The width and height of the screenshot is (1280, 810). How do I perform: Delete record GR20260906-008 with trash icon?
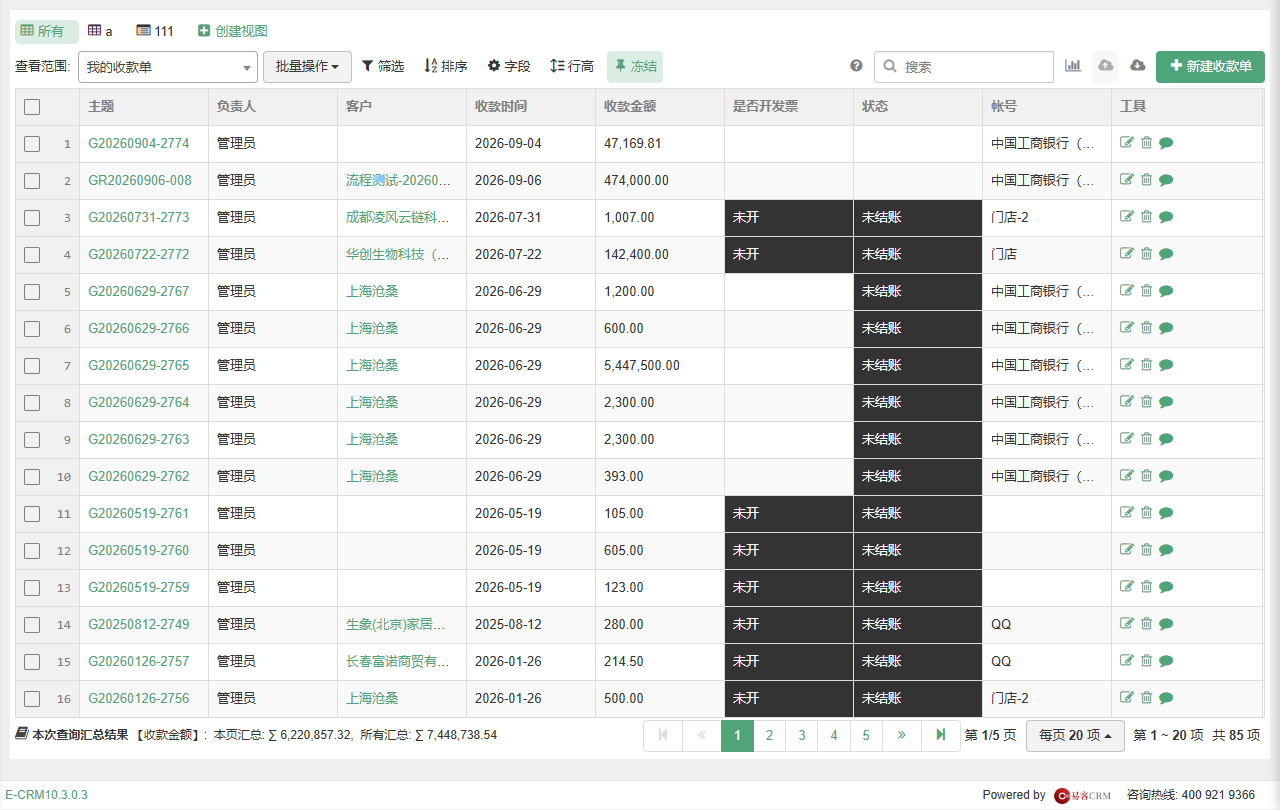point(1147,180)
